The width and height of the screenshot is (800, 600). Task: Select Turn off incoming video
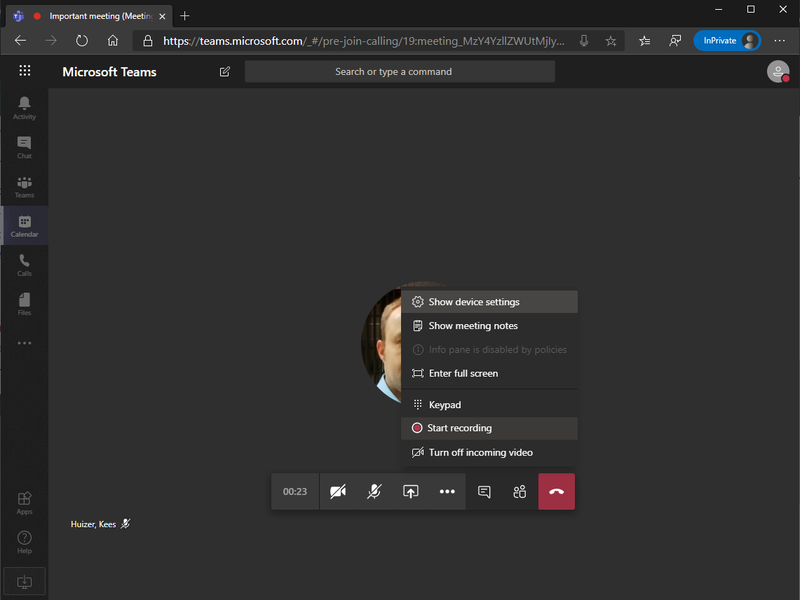(489, 452)
